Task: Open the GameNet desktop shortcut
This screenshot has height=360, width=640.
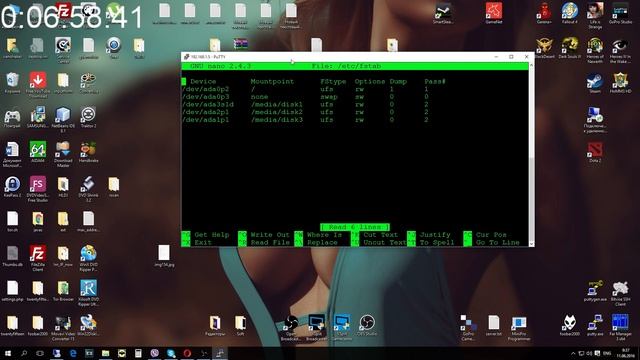Action: tap(493, 13)
